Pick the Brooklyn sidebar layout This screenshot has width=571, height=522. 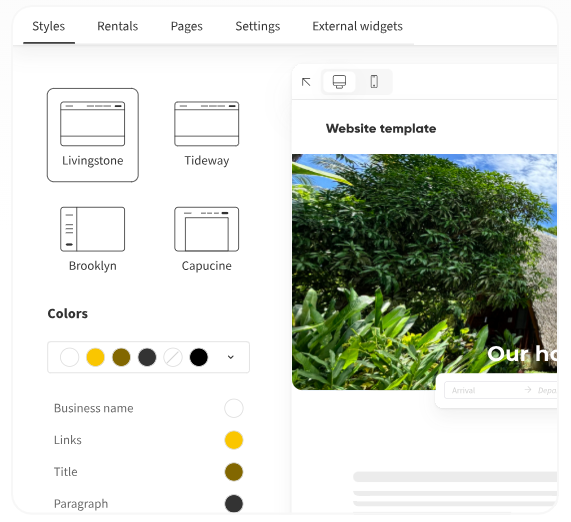click(x=92, y=239)
